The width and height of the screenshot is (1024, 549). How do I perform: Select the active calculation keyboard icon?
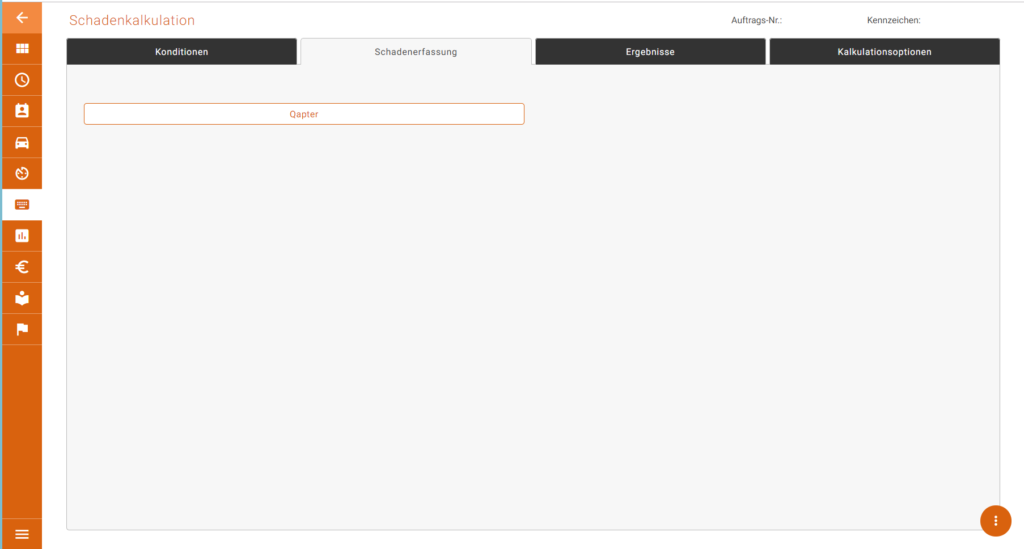point(22,205)
